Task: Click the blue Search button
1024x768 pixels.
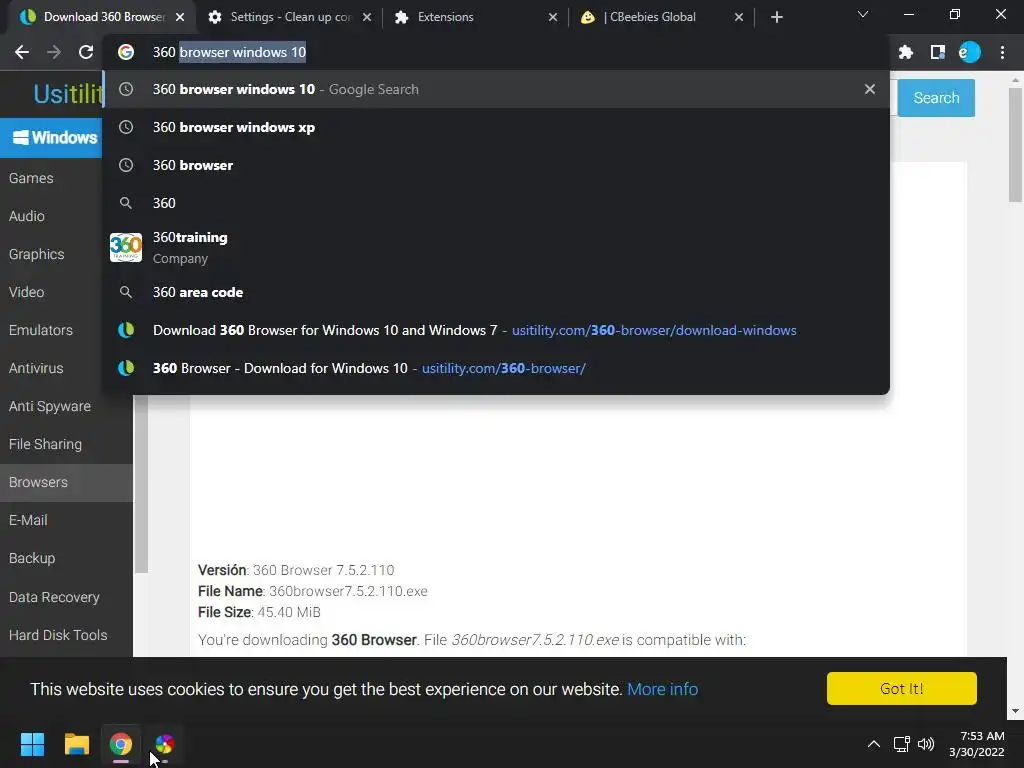Action: 936,98
